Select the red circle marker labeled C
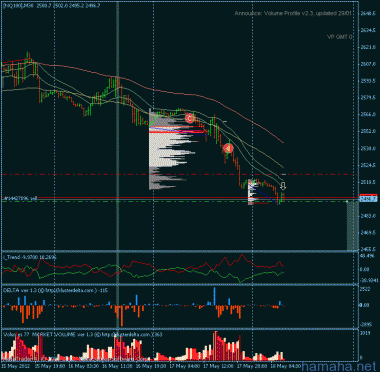380x372 pixels. click(189, 118)
